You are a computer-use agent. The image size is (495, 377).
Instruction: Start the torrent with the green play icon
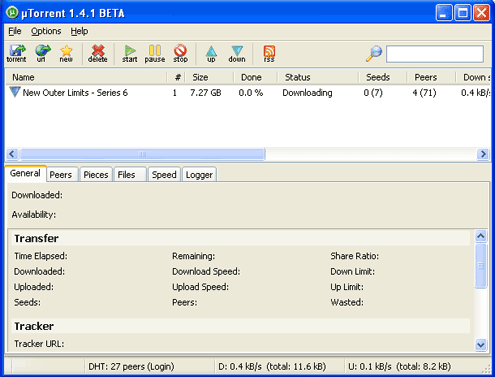pos(130,53)
